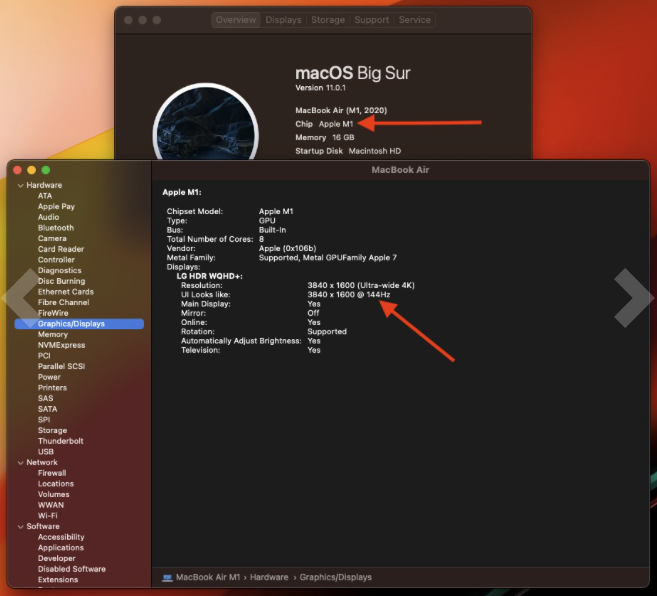Screen dimensions: 657x596
Task: Open the Displays tab in About window
Action: 283,20
